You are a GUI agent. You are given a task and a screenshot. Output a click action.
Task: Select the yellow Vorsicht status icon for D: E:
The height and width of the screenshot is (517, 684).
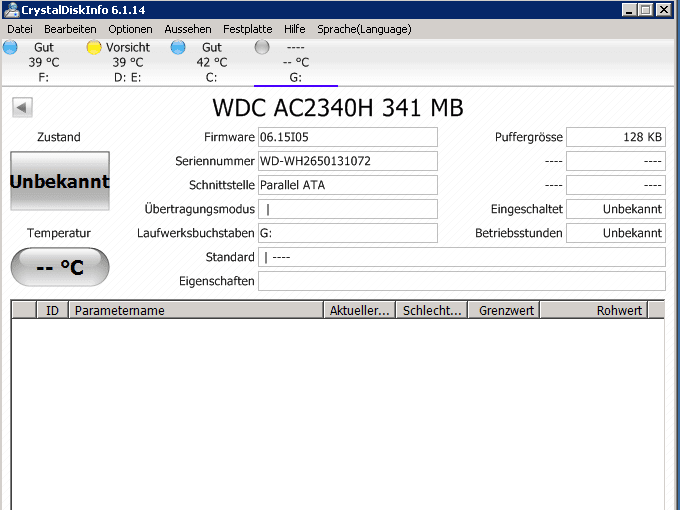click(x=94, y=47)
